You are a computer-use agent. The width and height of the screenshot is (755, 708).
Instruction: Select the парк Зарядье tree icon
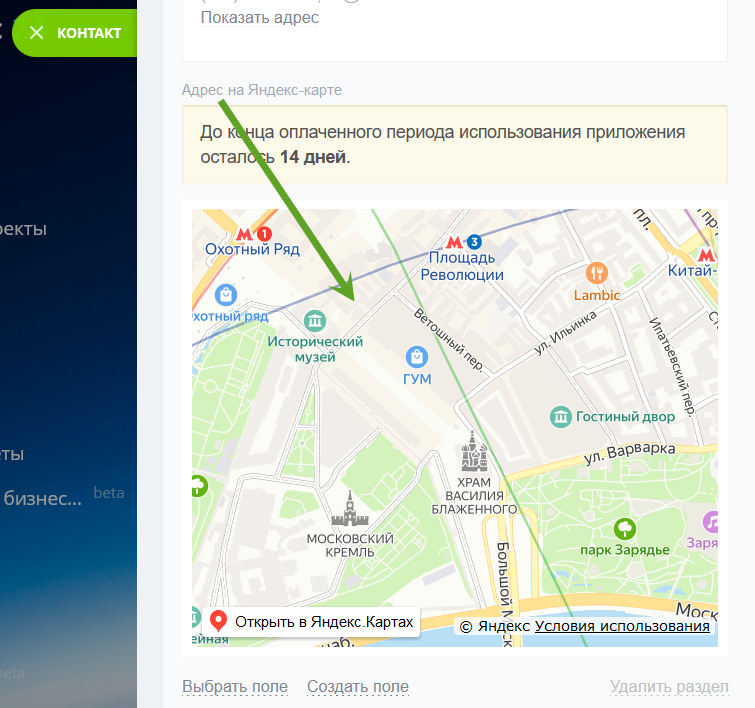click(x=625, y=529)
